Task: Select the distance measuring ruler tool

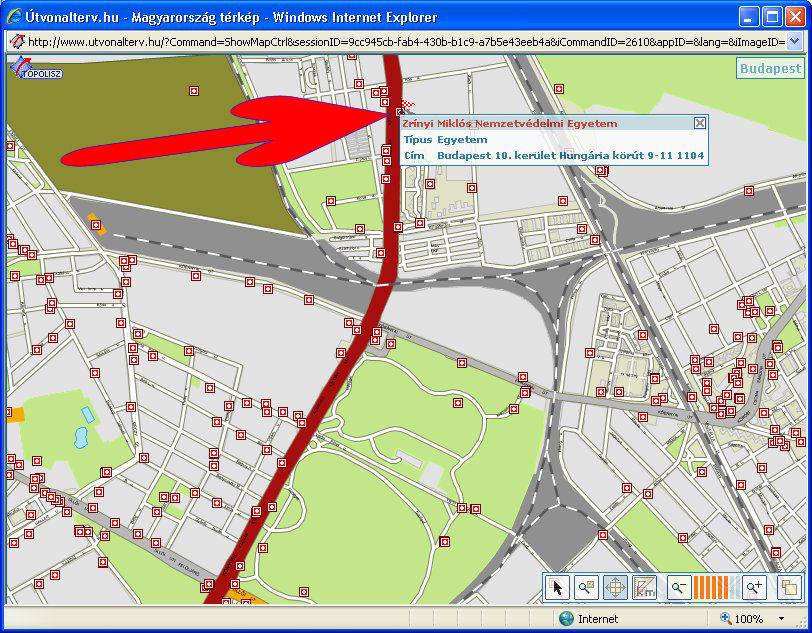Action: coord(645,588)
